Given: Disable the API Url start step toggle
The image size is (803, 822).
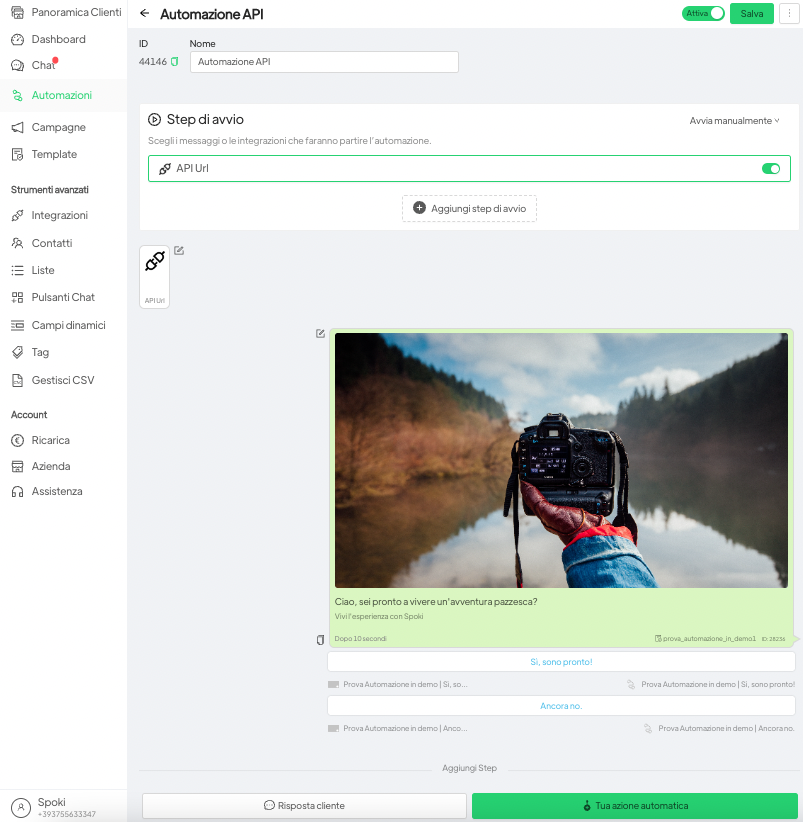Looking at the screenshot, I should 771,169.
